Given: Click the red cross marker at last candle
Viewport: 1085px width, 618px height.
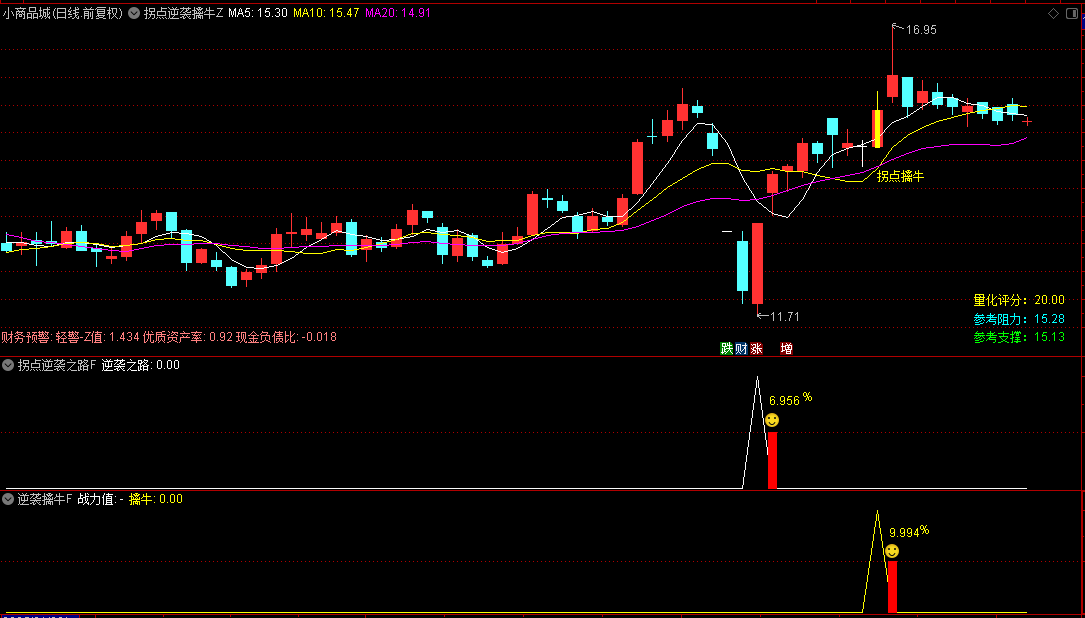Looking at the screenshot, I should [x=1028, y=122].
